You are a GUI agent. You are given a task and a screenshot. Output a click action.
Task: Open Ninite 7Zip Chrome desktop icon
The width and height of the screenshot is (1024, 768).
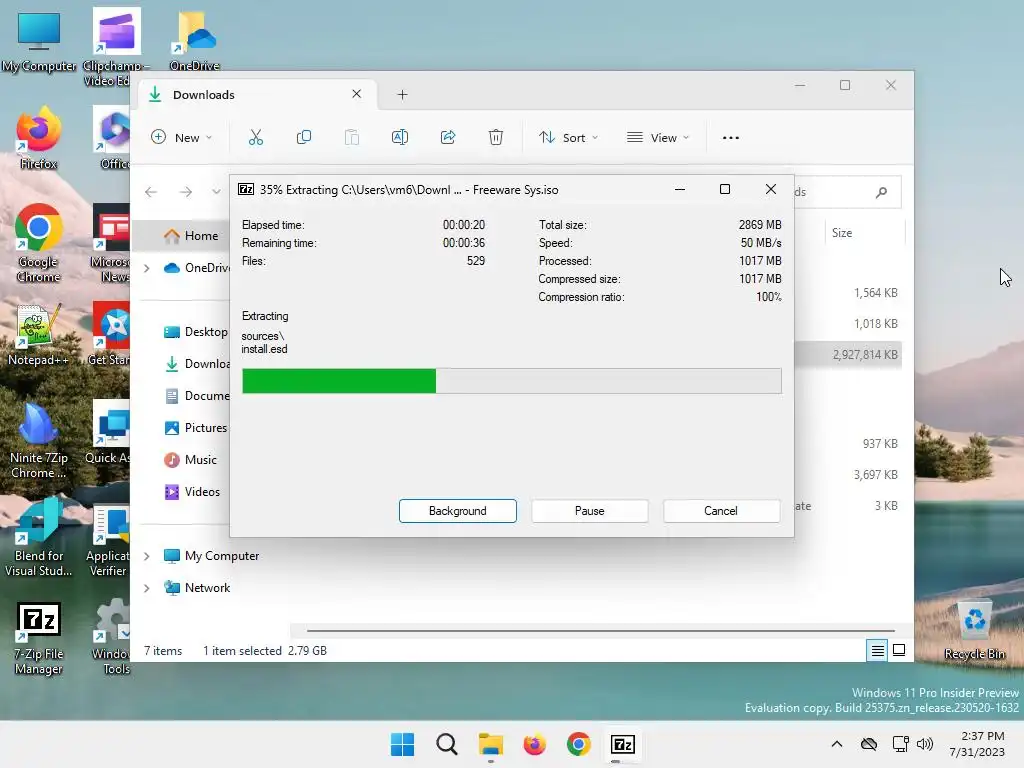pyautogui.click(x=39, y=441)
